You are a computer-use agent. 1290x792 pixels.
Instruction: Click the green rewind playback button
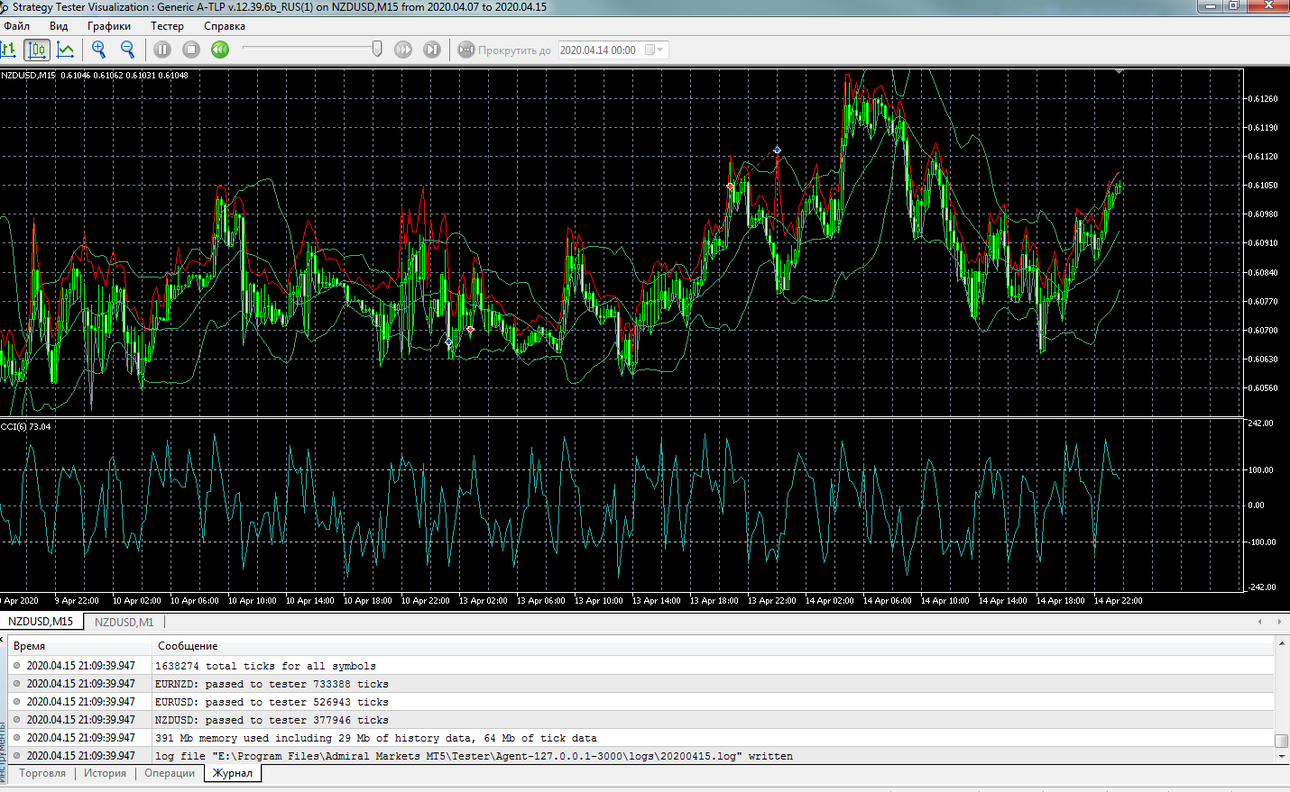pyautogui.click(x=220, y=49)
